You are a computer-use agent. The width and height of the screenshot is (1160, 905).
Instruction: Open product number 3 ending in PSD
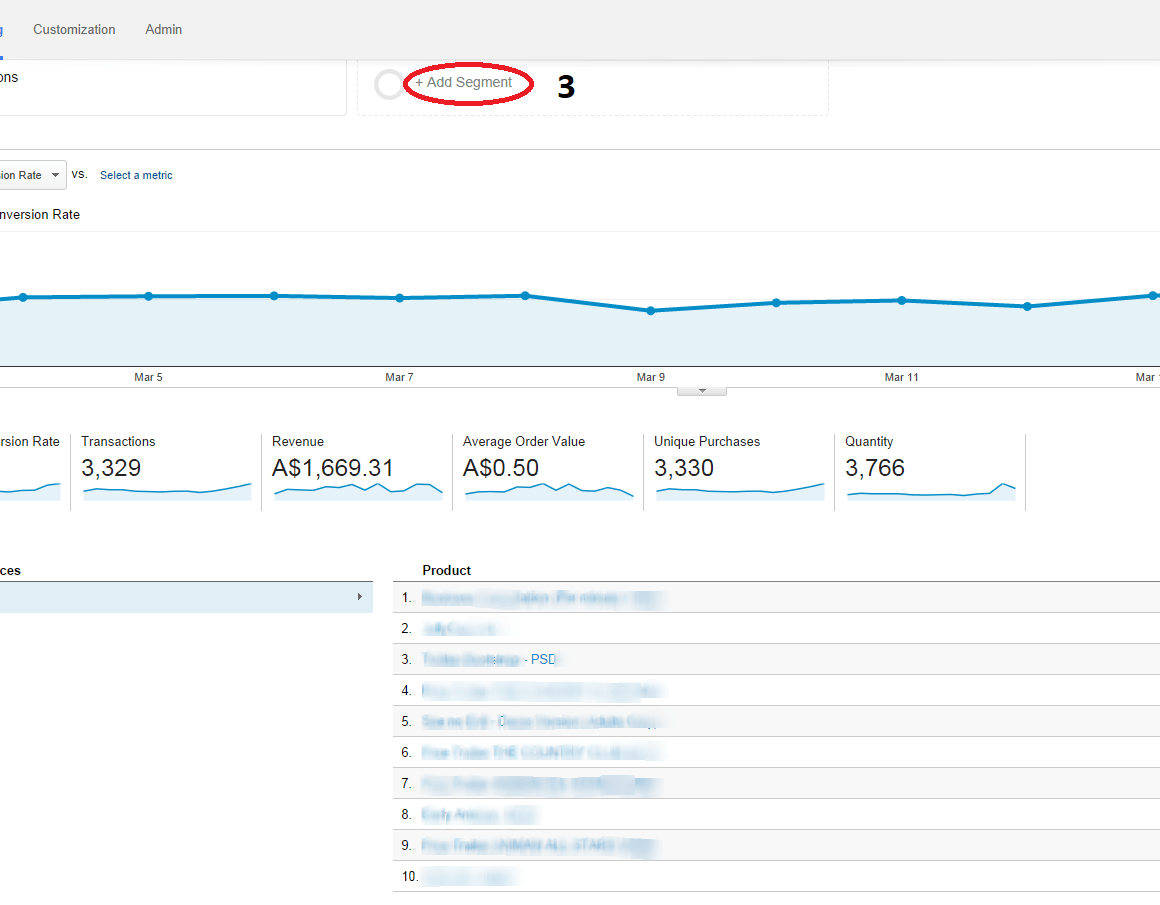489,659
